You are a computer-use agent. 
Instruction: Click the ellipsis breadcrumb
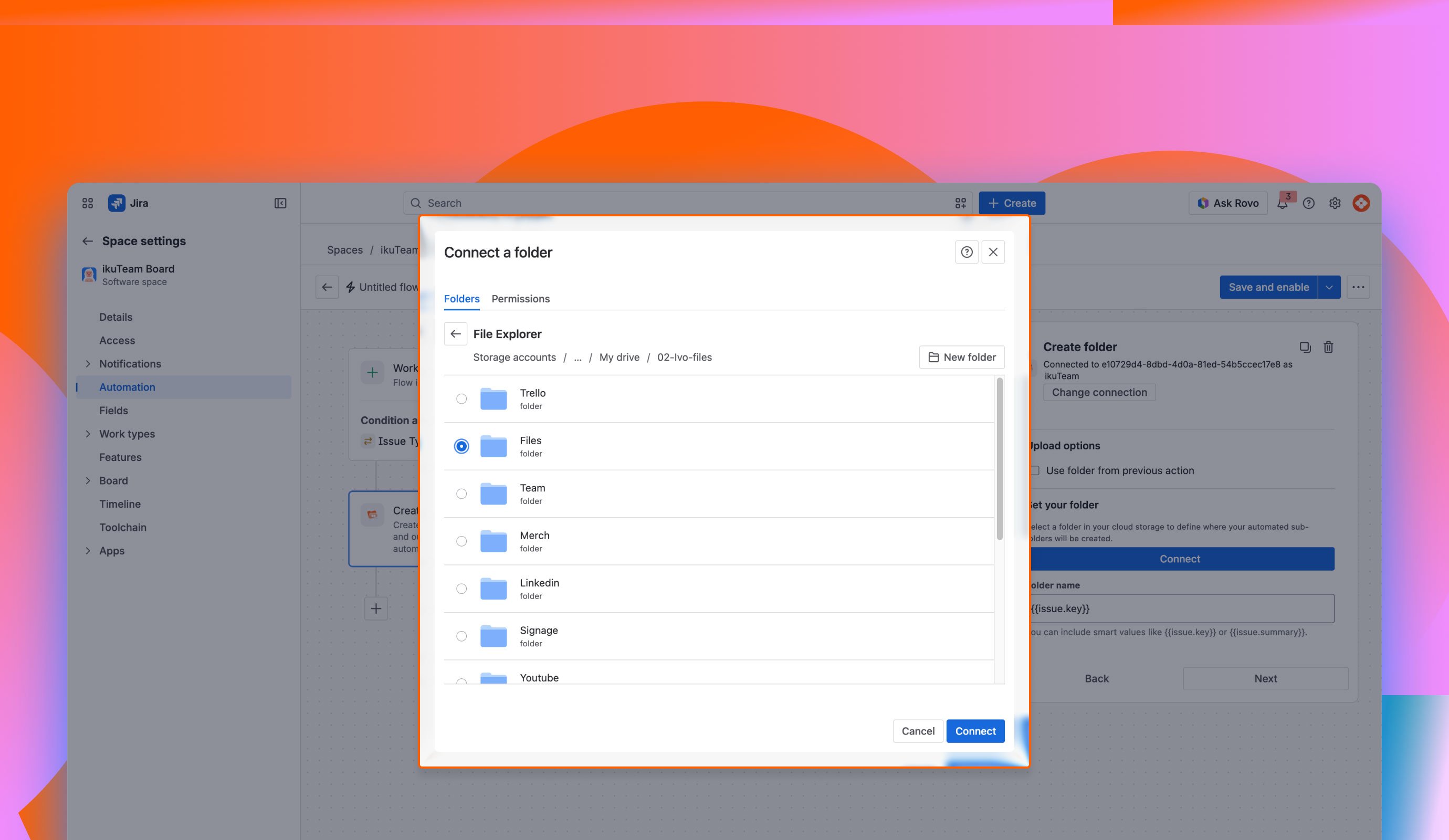click(578, 357)
